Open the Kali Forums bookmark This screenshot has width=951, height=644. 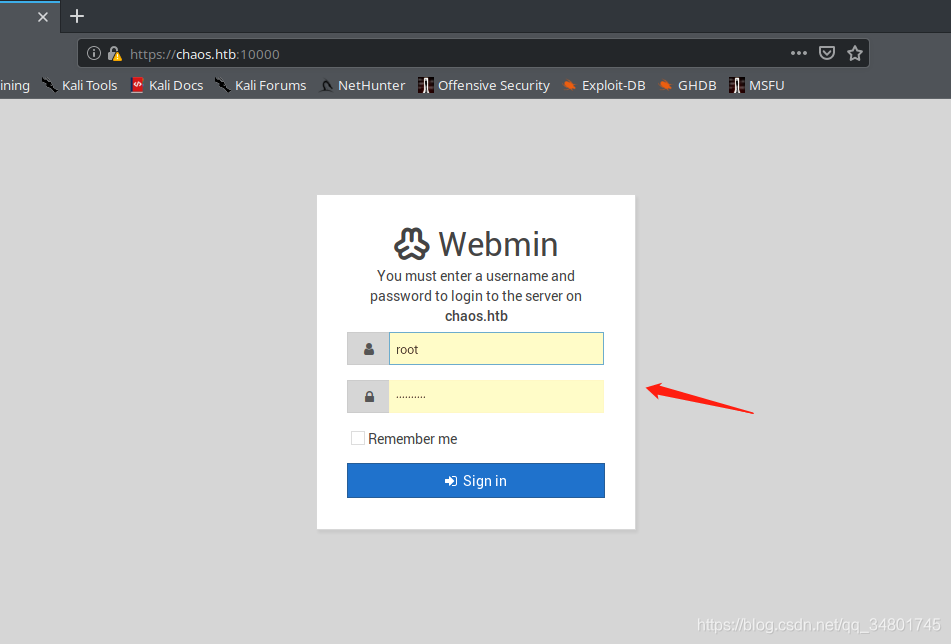pos(261,86)
